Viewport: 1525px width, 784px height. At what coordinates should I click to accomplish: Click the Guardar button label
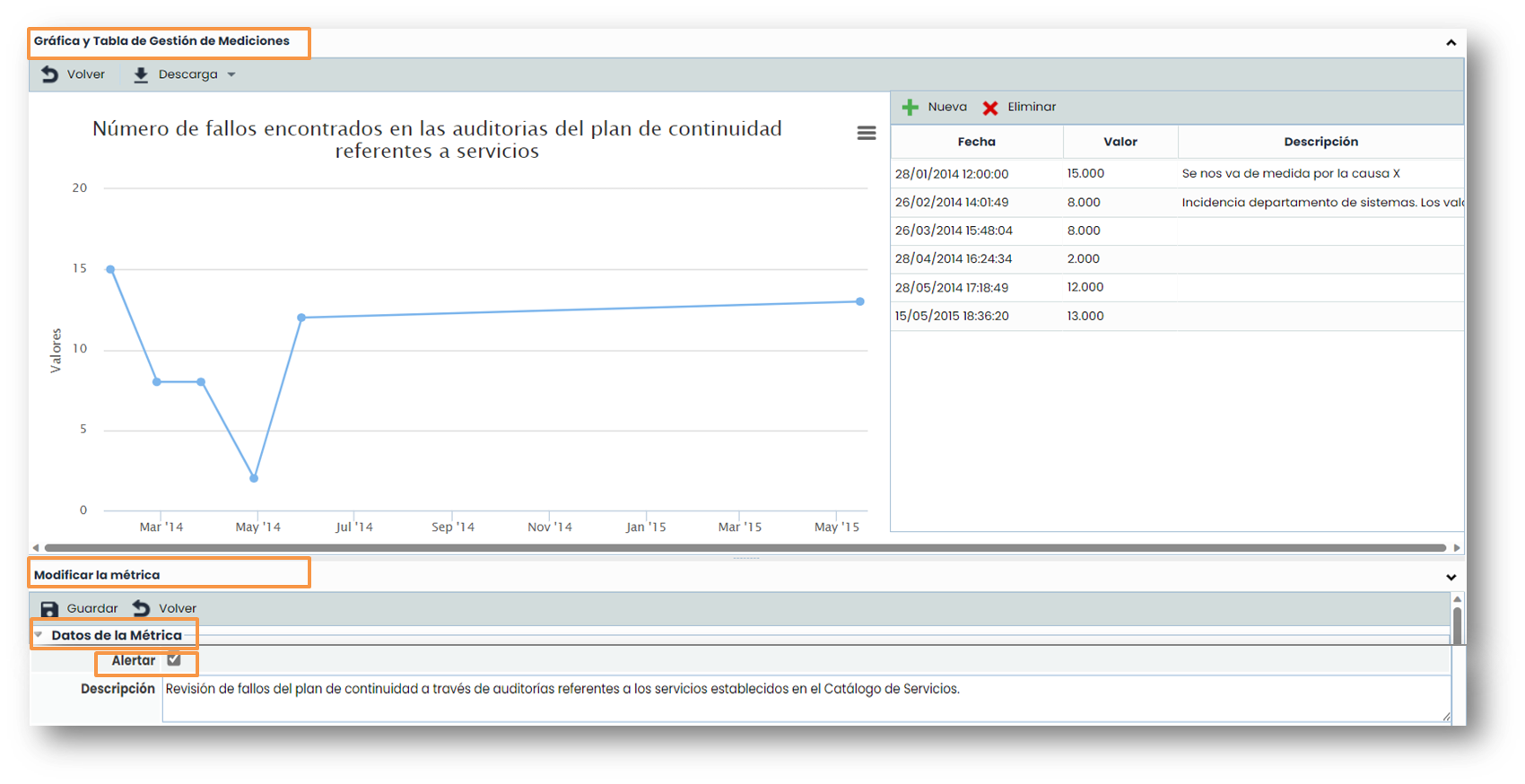(92, 608)
